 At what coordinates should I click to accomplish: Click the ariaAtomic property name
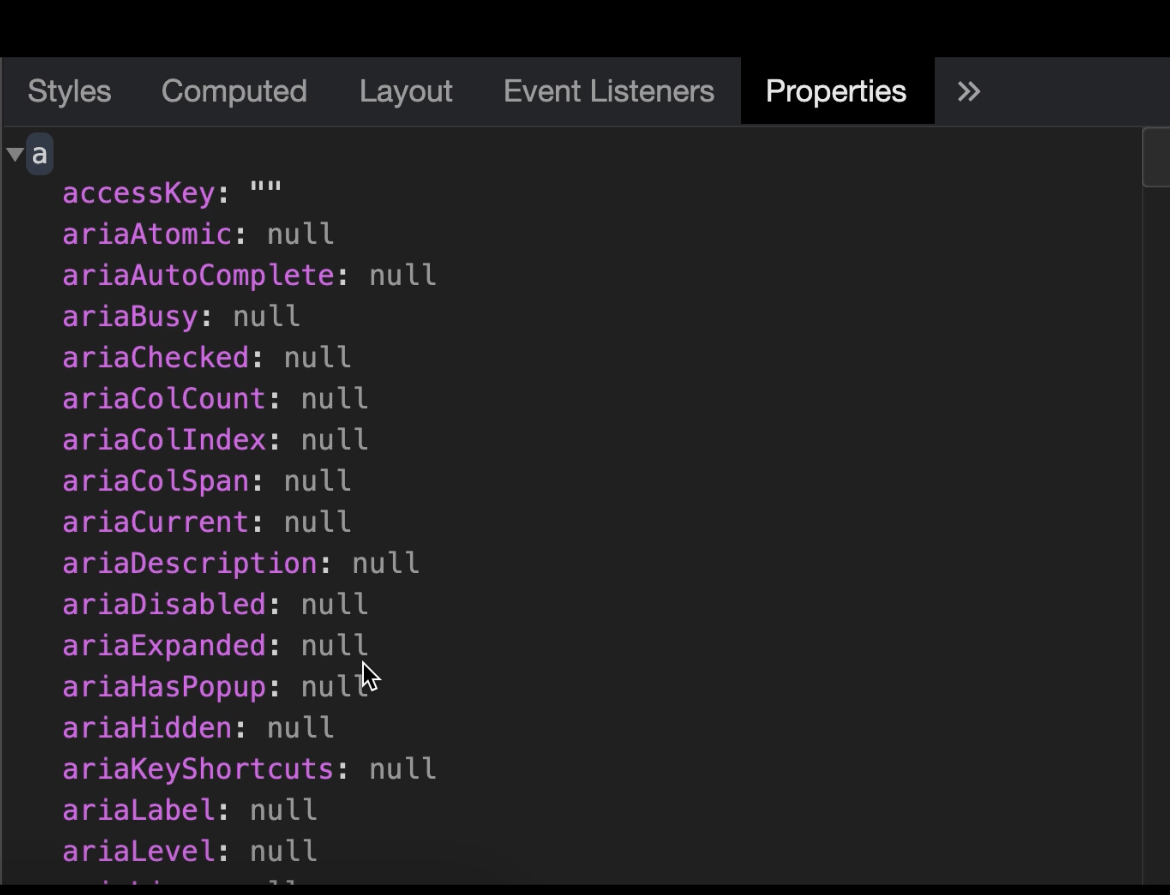pos(147,234)
